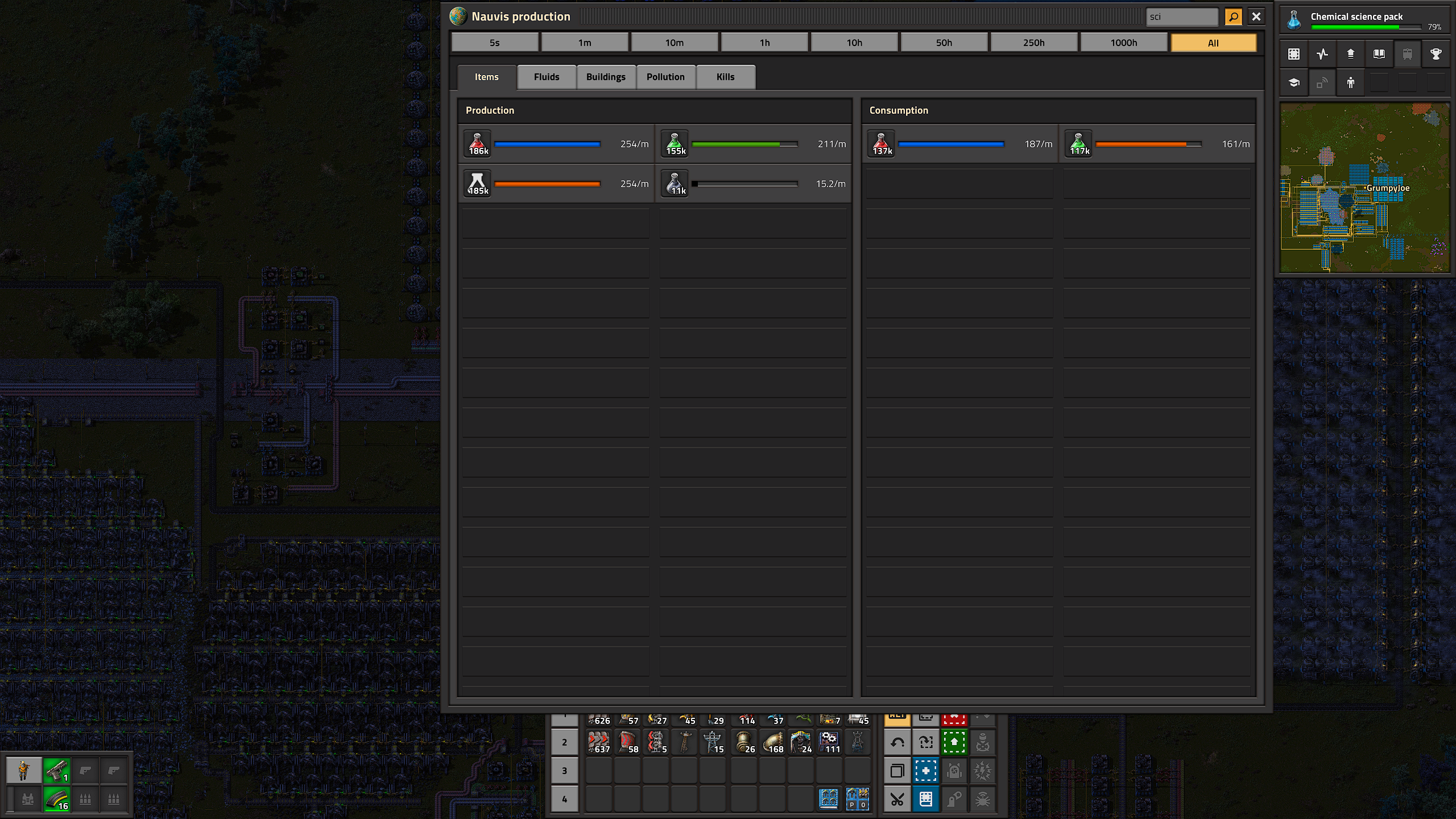This screenshot has width=1456, height=819.
Task: Click the green 211/m production bar
Action: click(x=744, y=144)
